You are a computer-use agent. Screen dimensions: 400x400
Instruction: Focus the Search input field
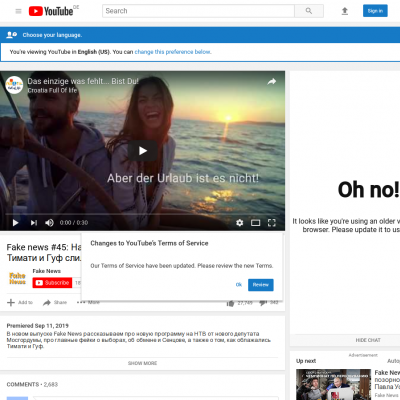click(198, 11)
